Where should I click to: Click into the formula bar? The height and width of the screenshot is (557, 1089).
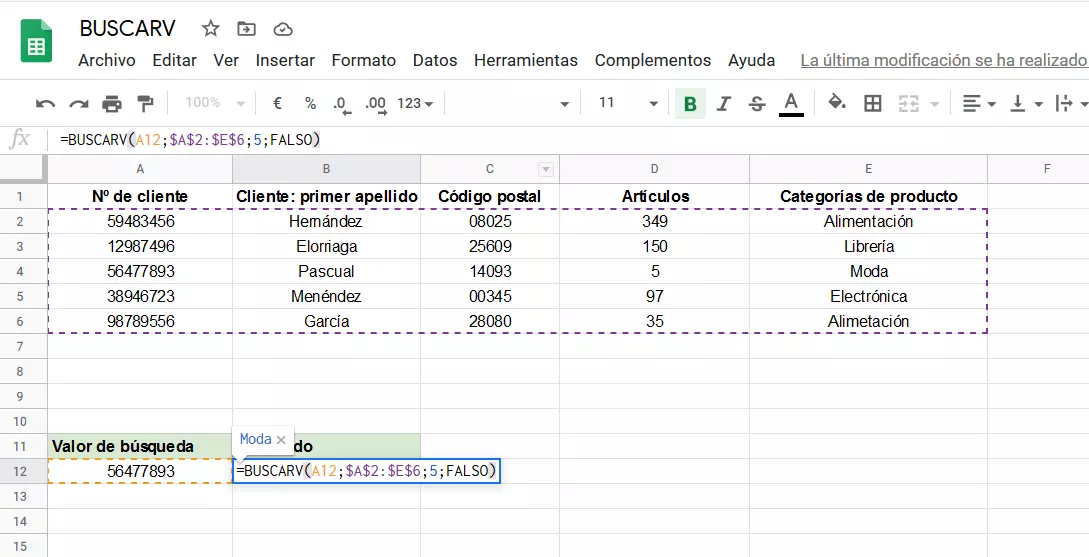[570, 140]
